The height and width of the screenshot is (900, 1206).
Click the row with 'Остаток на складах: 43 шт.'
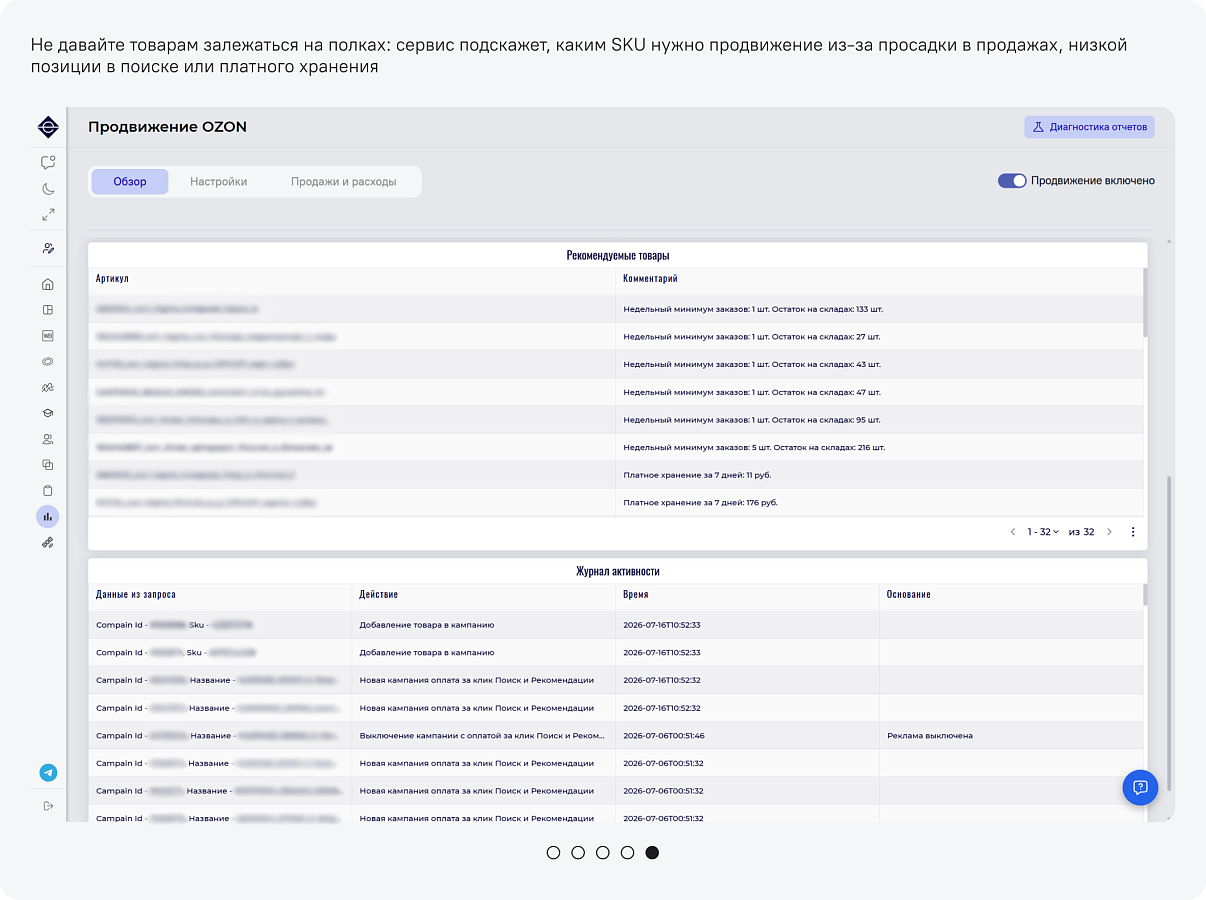click(x=616, y=364)
